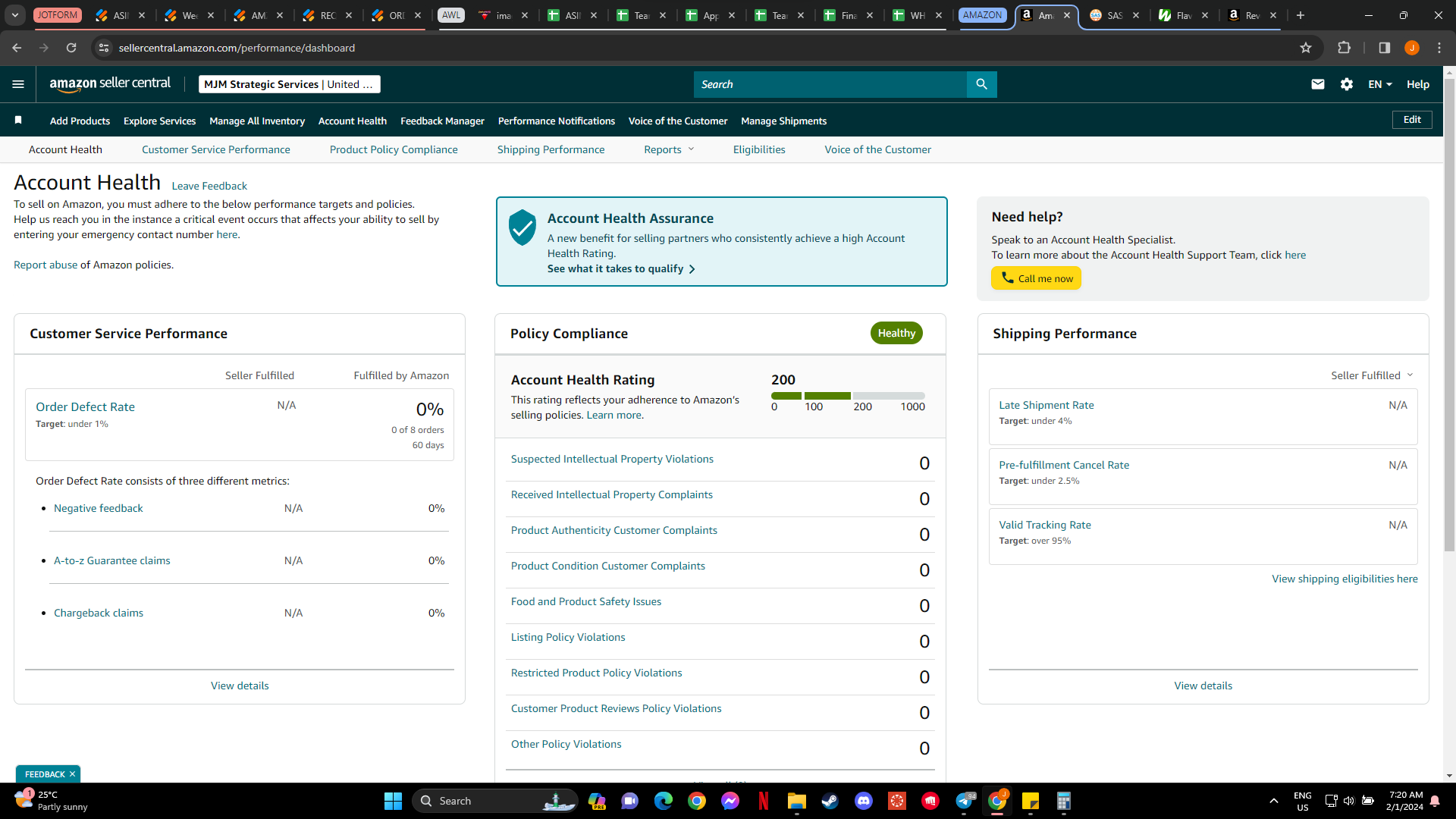Viewport: 1456px width, 819px height.
Task: Open the Negative feedback metric link
Action: click(x=99, y=508)
